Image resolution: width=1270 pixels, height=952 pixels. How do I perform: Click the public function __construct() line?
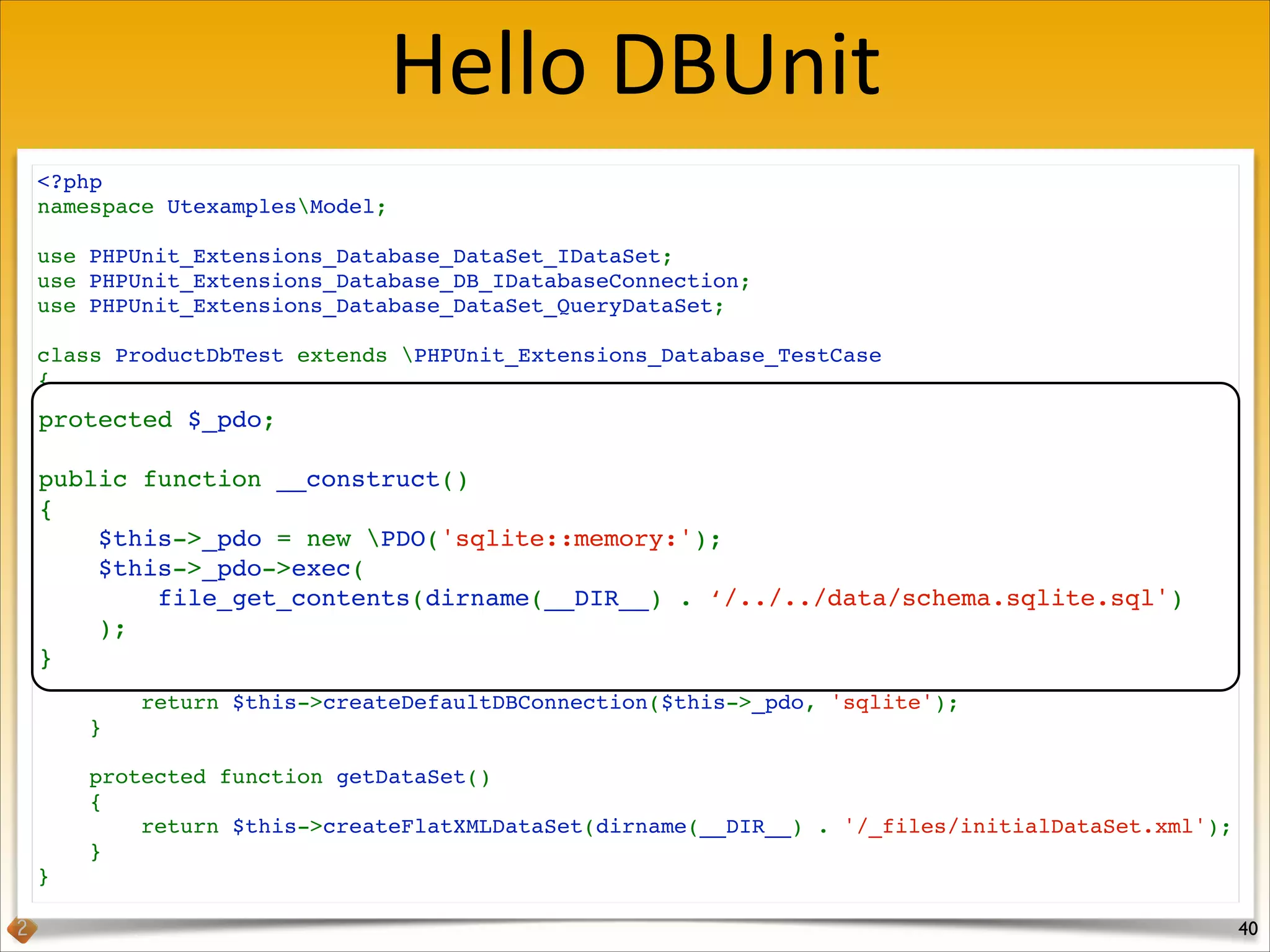pos(253,480)
